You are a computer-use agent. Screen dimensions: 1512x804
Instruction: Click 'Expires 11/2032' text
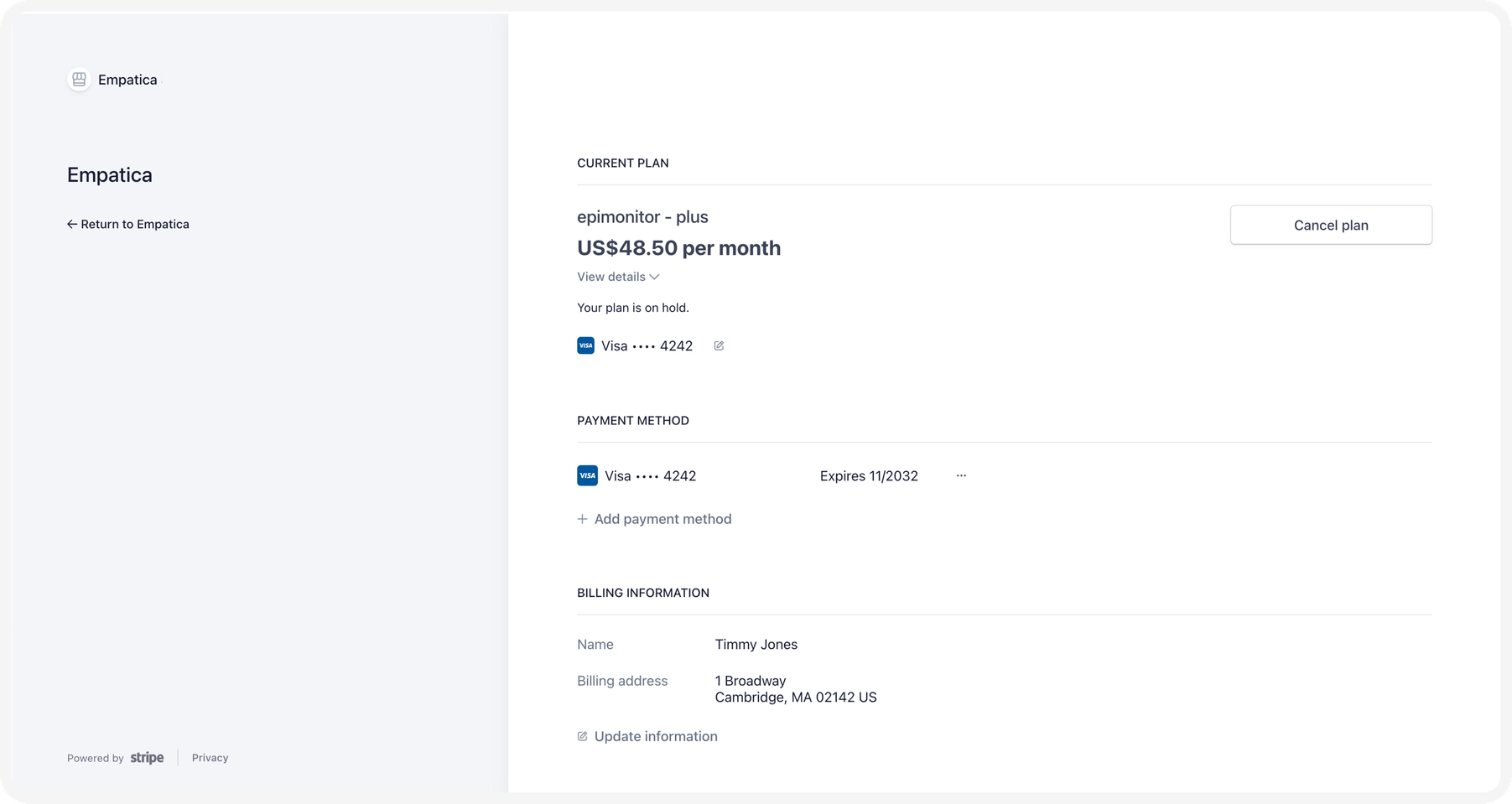pos(869,476)
